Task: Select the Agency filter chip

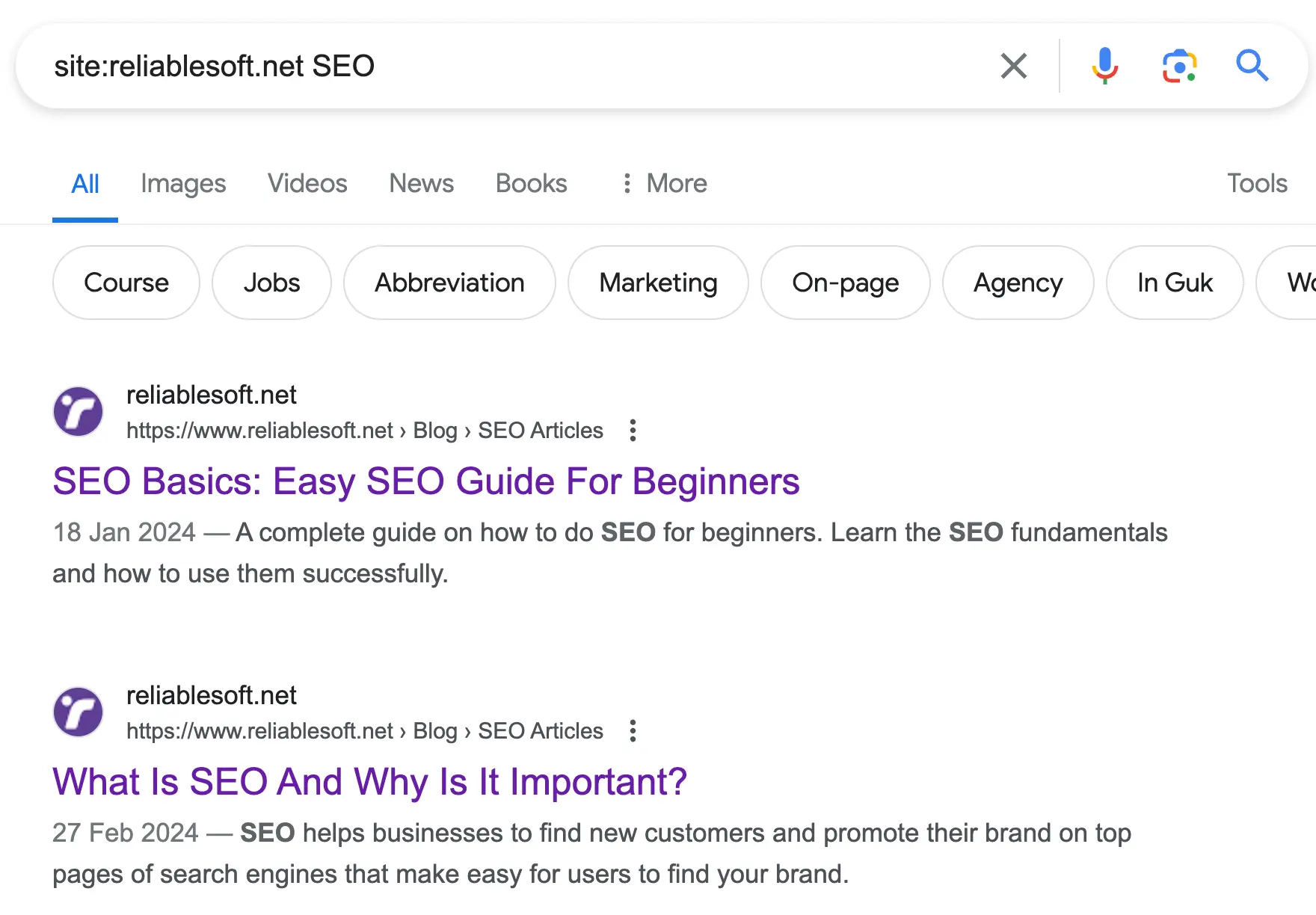Action: pyautogui.click(x=1018, y=283)
